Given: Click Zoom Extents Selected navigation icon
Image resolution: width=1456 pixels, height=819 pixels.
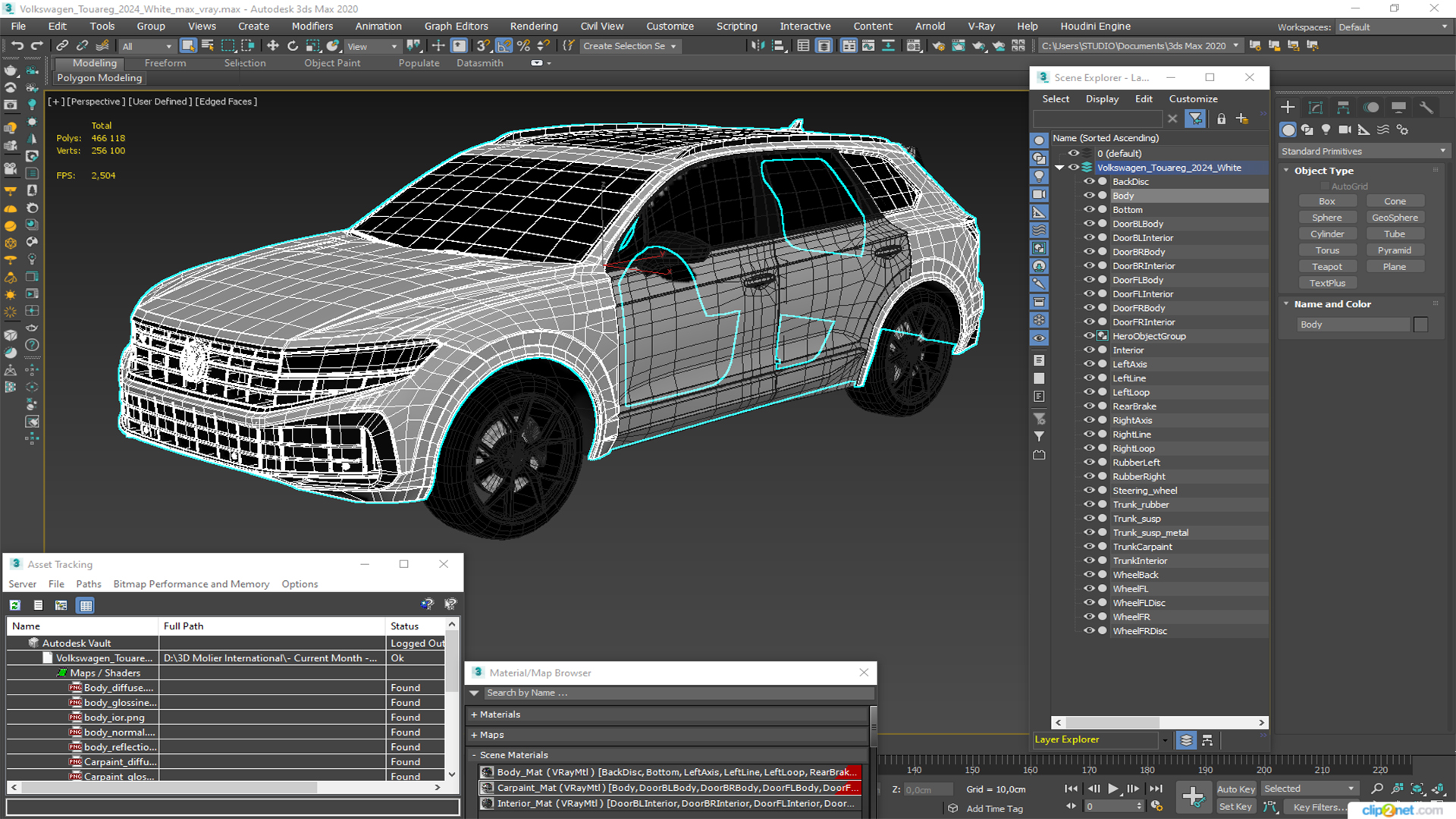Looking at the screenshot, I should [1417, 789].
